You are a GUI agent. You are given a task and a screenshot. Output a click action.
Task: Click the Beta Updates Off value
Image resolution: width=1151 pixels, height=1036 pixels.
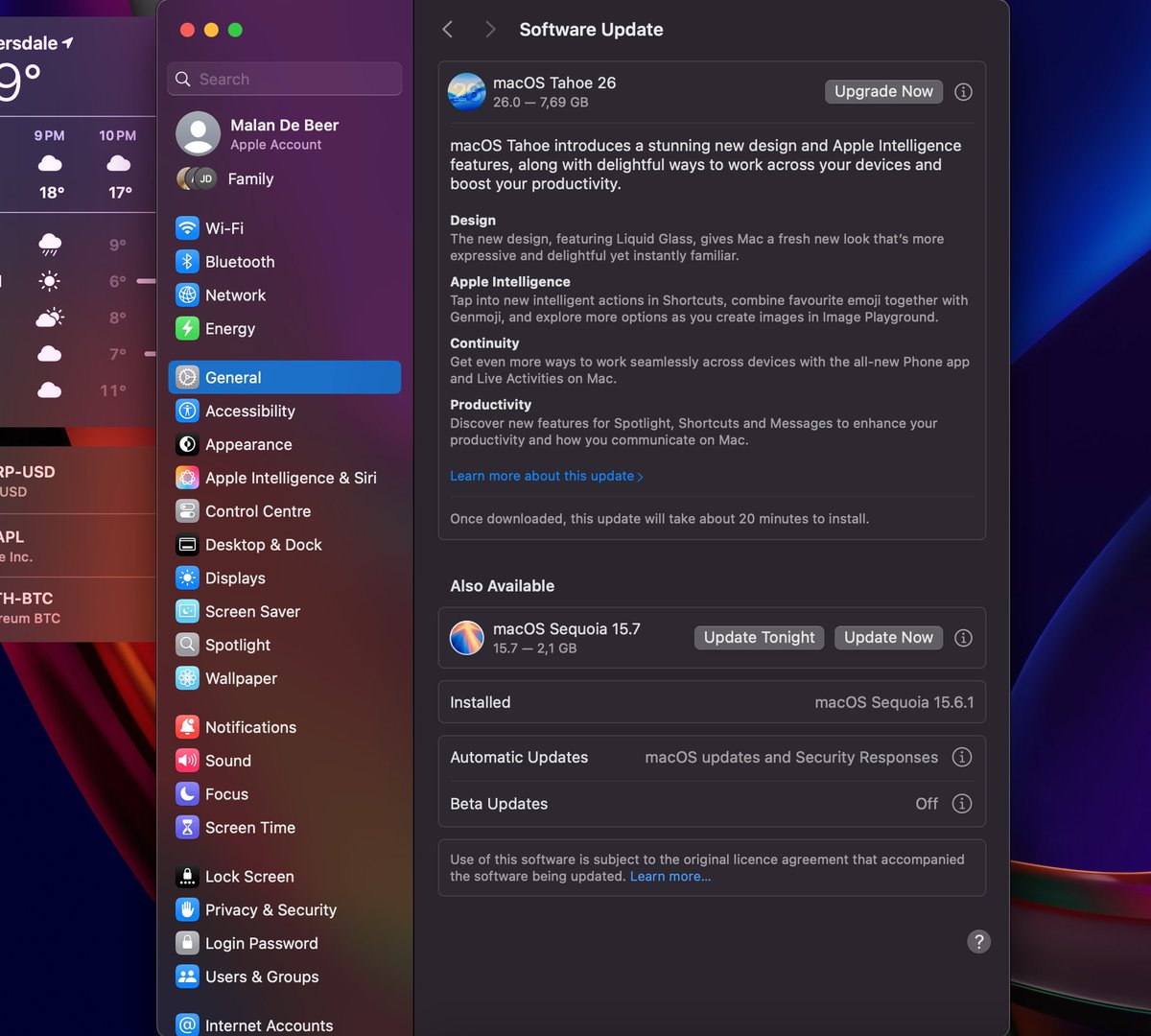click(x=927, y=804)
